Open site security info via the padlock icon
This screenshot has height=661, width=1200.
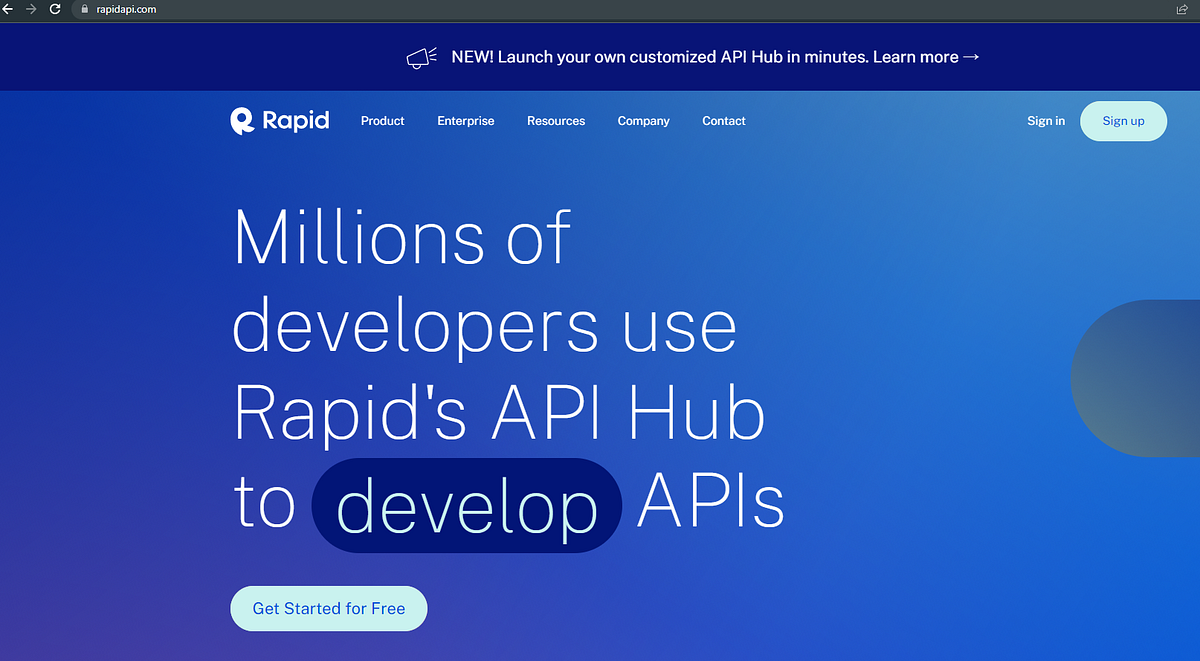[84, 9]
